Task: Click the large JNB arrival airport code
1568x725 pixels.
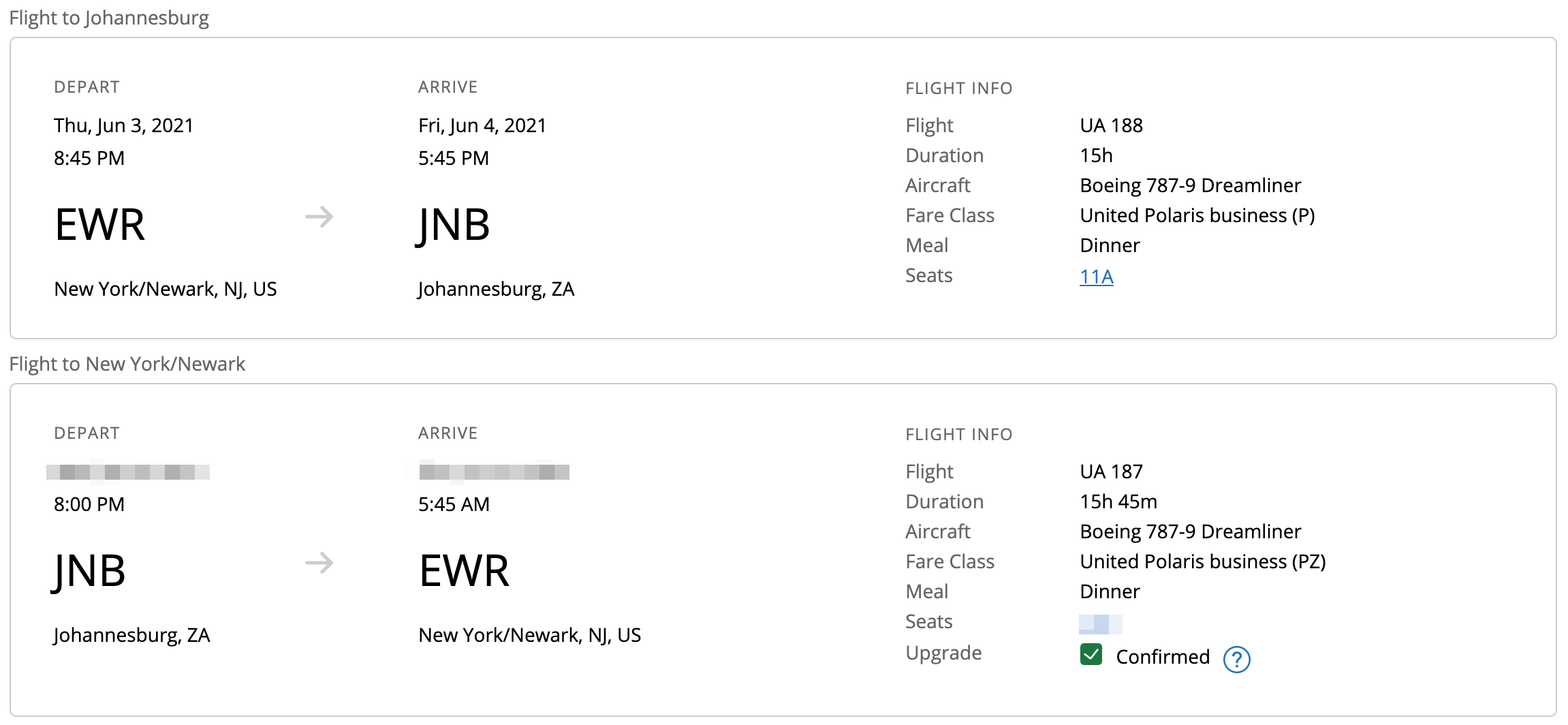Action: 454,225
